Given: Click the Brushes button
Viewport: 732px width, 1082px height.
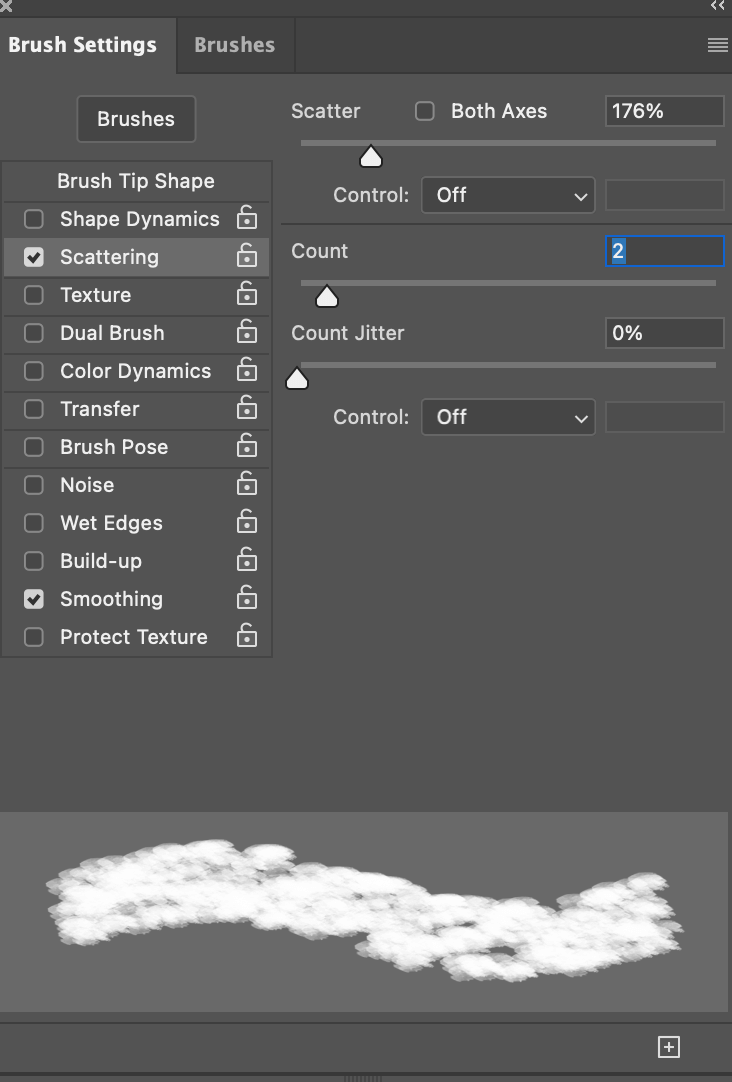Looking at the screenshot, I should click(x=136, y=119).
